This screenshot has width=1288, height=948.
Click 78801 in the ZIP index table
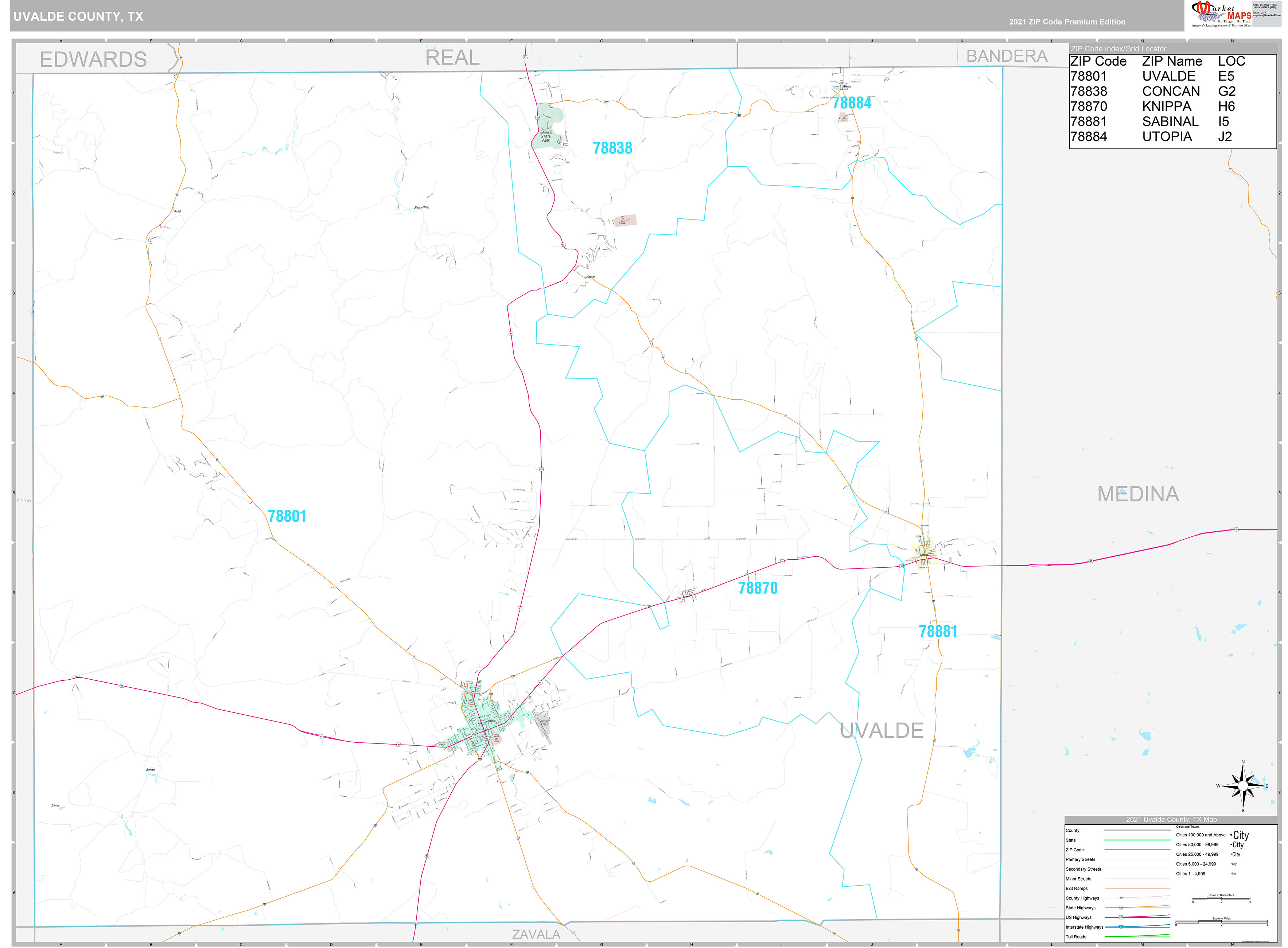(x=1088, y=76)
